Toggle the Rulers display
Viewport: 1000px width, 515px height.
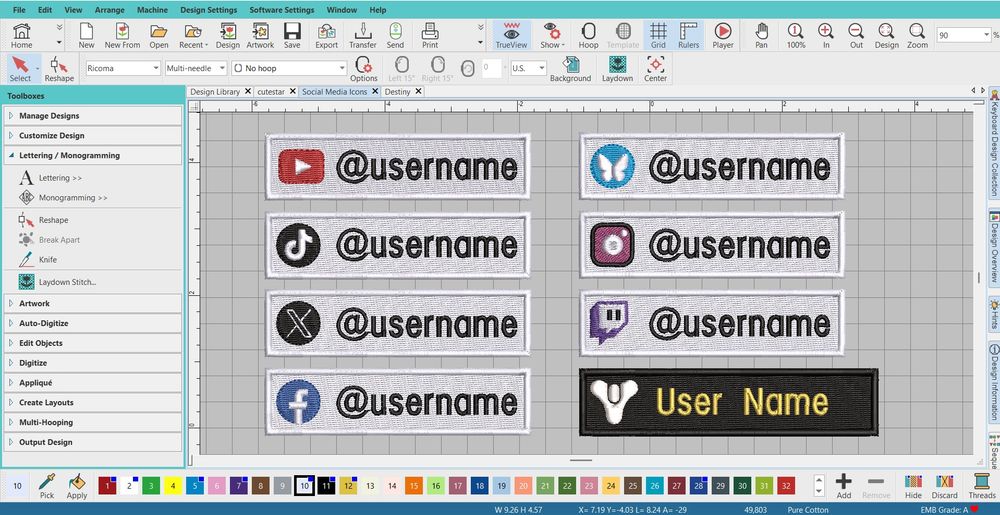click(x=688, y=36)
